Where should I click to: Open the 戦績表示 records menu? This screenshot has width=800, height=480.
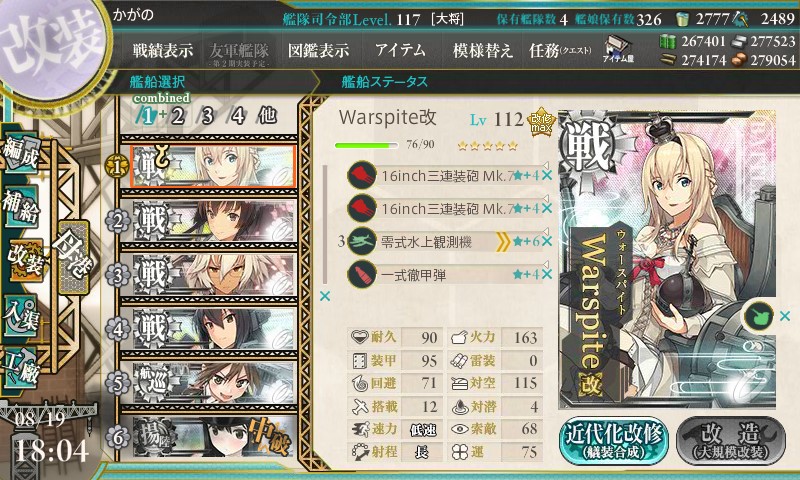[163, 50]
